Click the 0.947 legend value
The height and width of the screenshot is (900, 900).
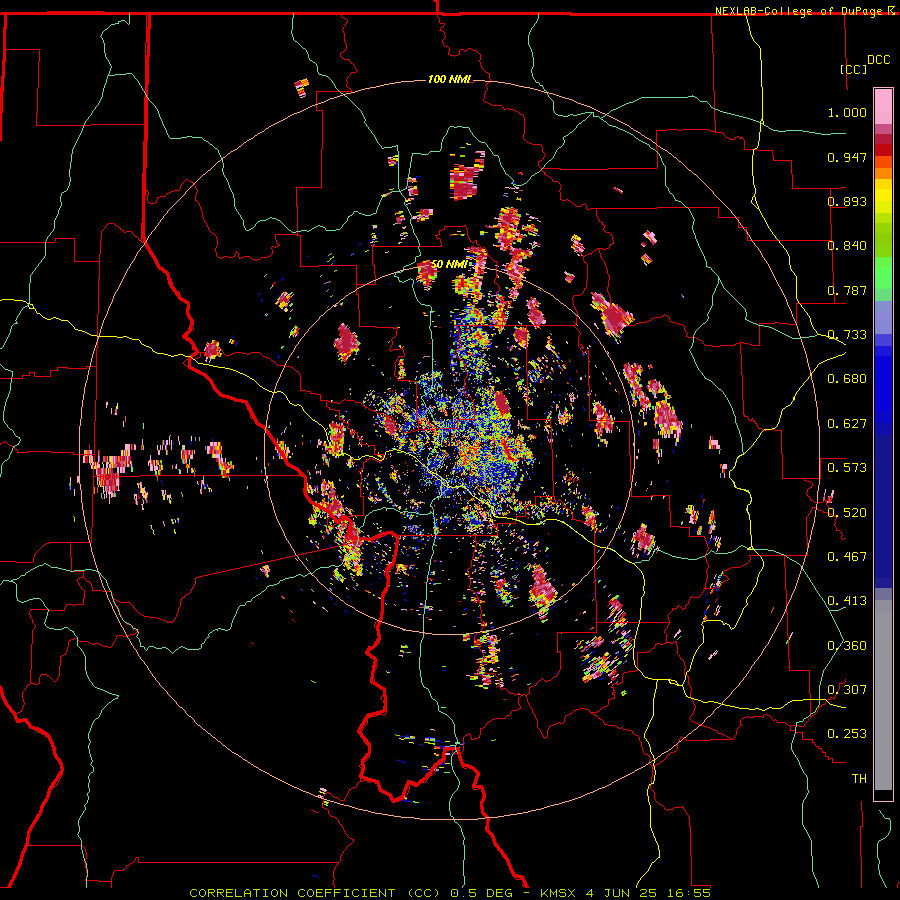tap(847, 157)
